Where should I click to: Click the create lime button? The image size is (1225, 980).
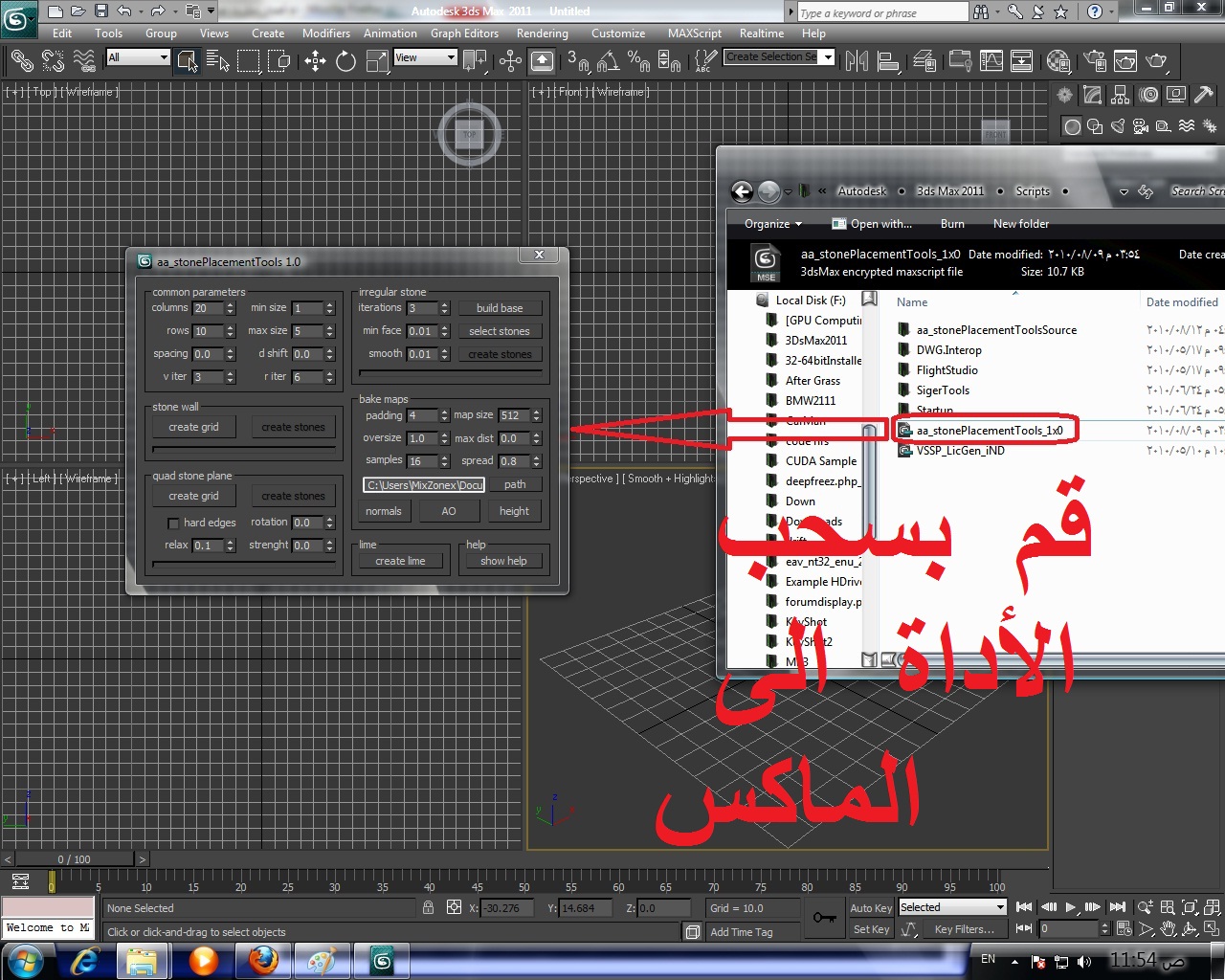point(400,561)
